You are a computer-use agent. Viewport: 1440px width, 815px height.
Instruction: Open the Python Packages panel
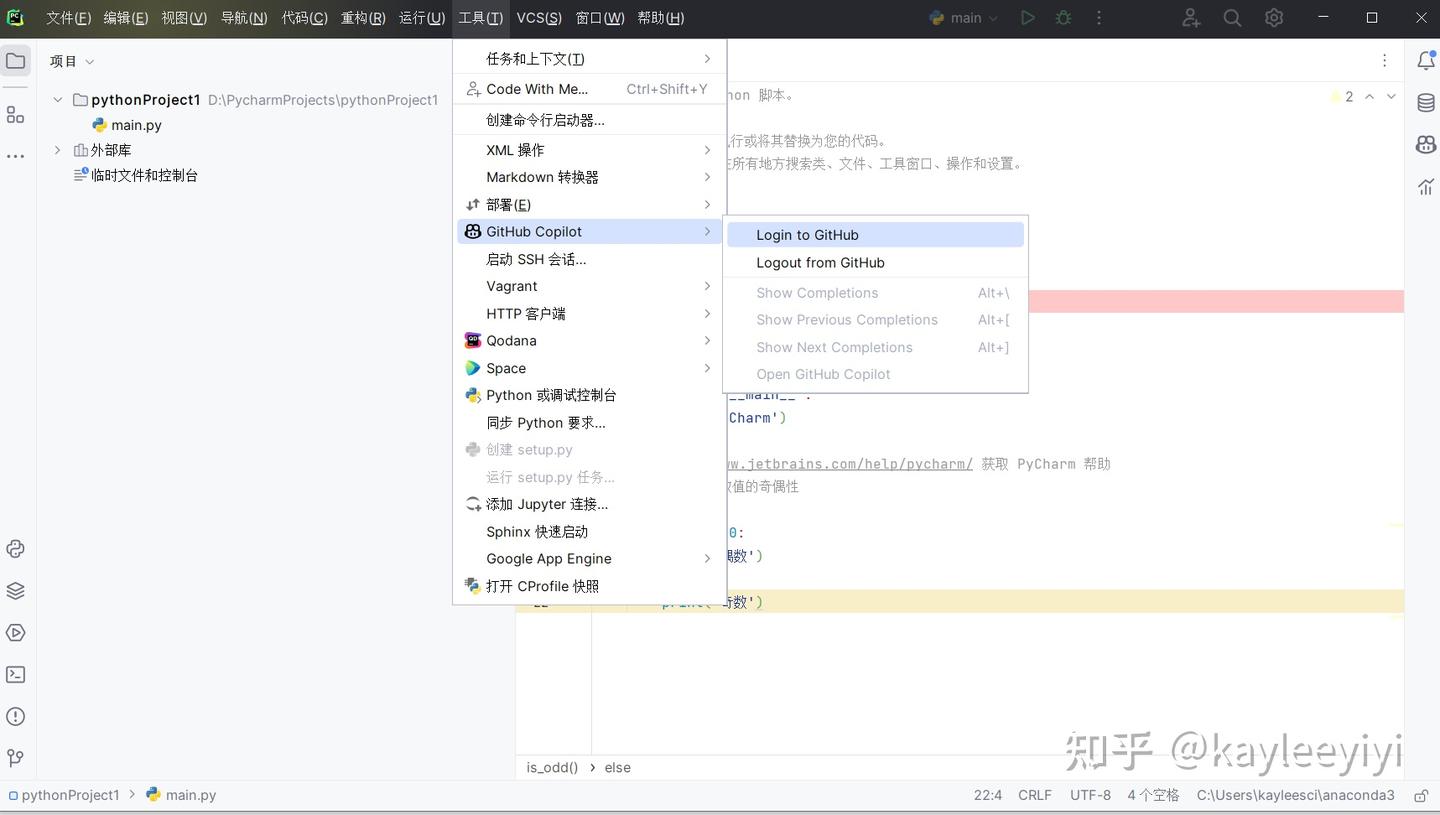15,590
